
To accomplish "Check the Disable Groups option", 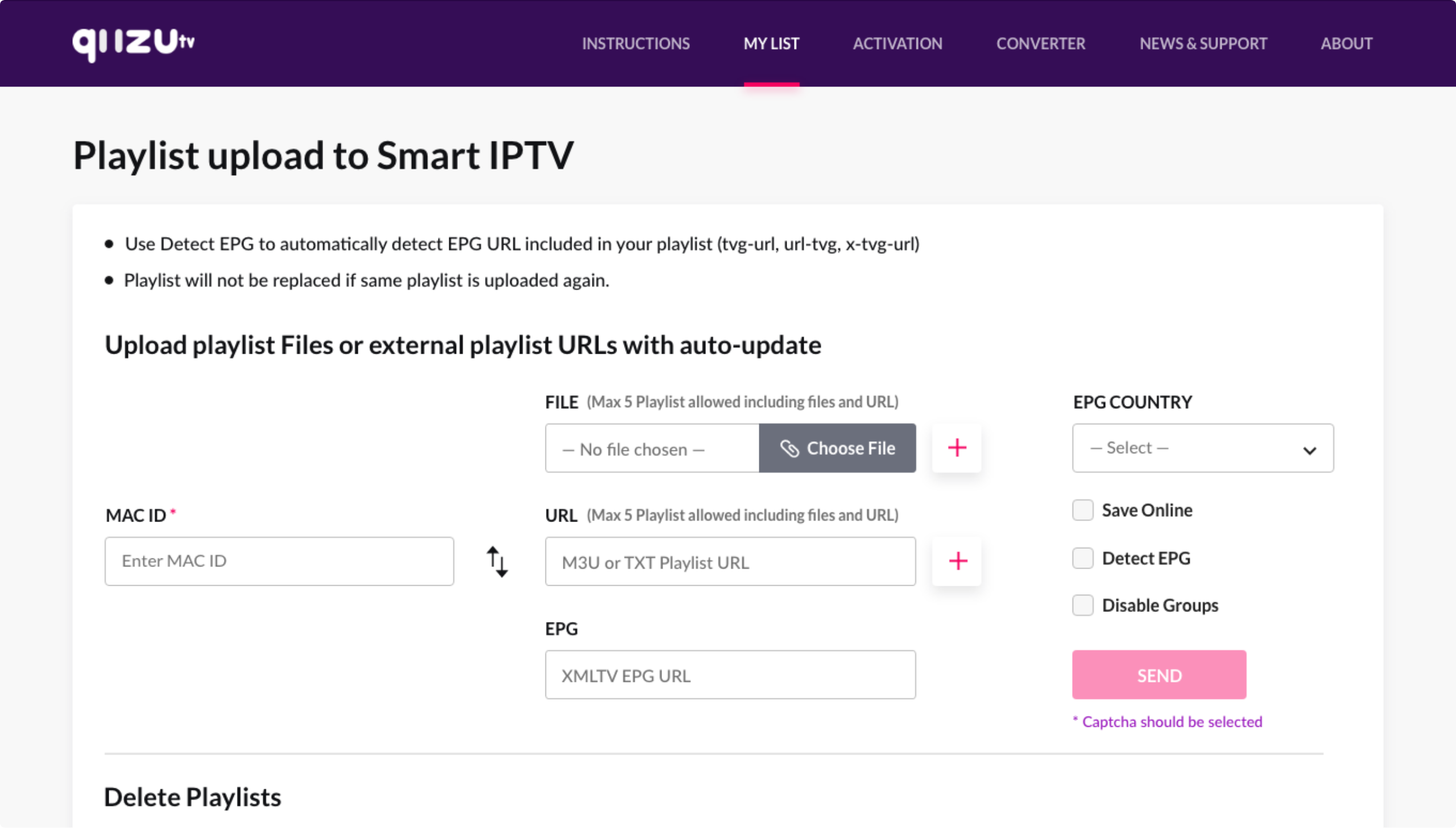I will point(1083,605).
